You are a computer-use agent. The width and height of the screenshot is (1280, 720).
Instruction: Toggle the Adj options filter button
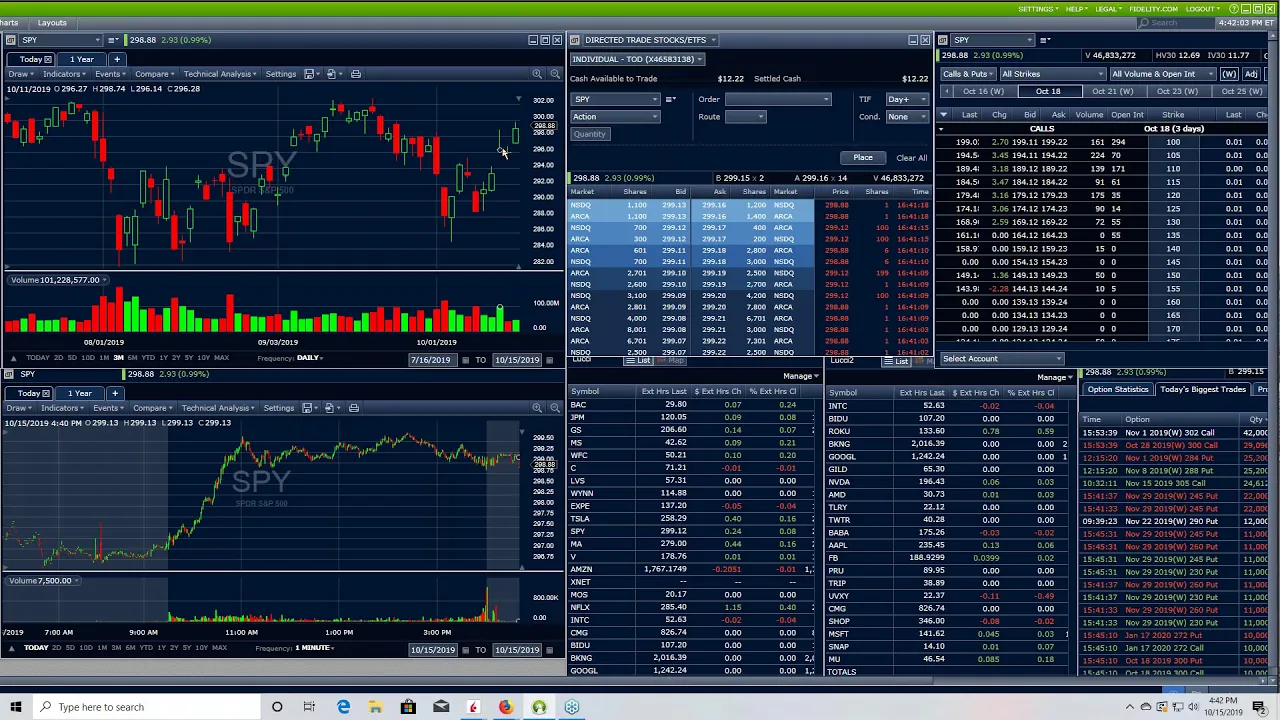pyautogui.click(x=1250, y=74)
